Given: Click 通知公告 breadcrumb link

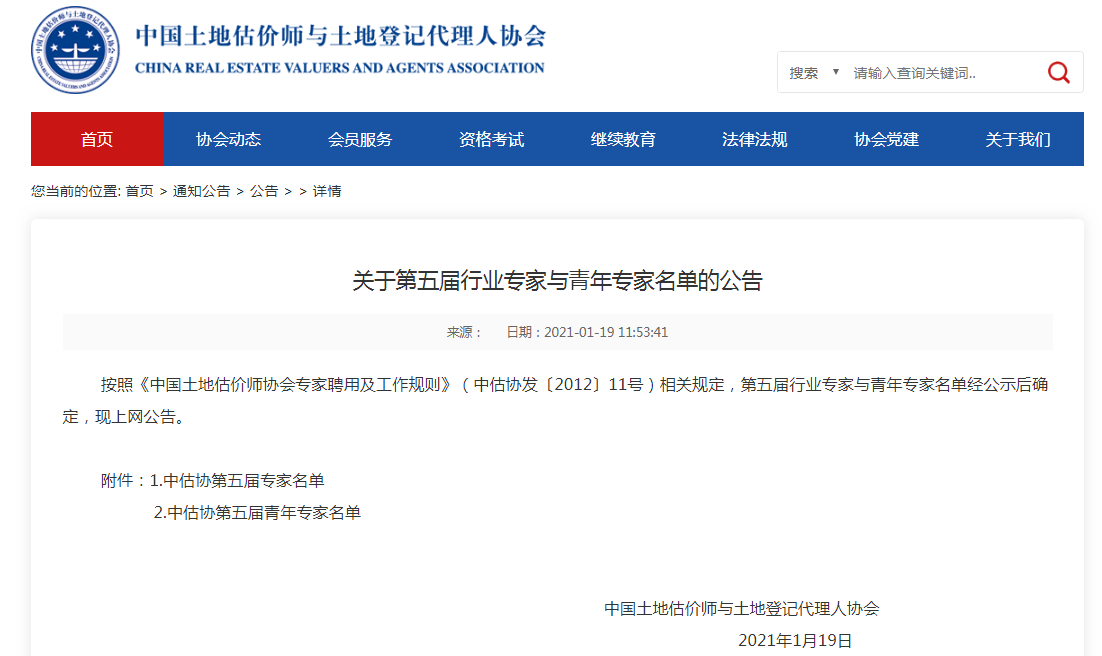Looking at the screenshot, I should click(202, 191).
